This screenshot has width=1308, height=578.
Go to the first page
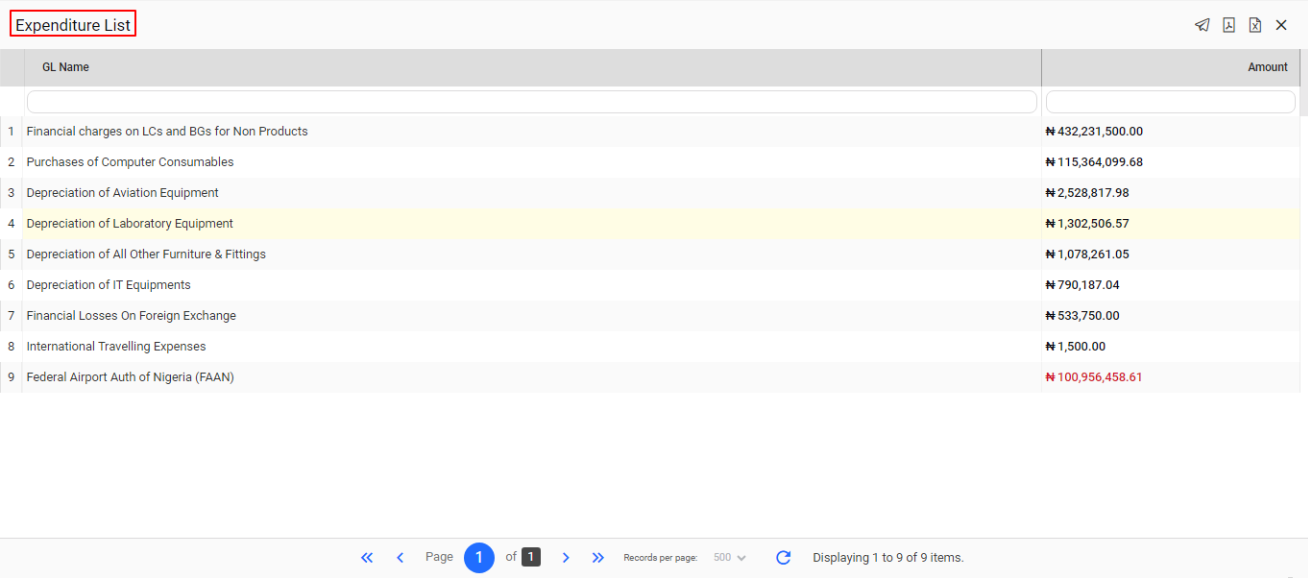[367, 557]
